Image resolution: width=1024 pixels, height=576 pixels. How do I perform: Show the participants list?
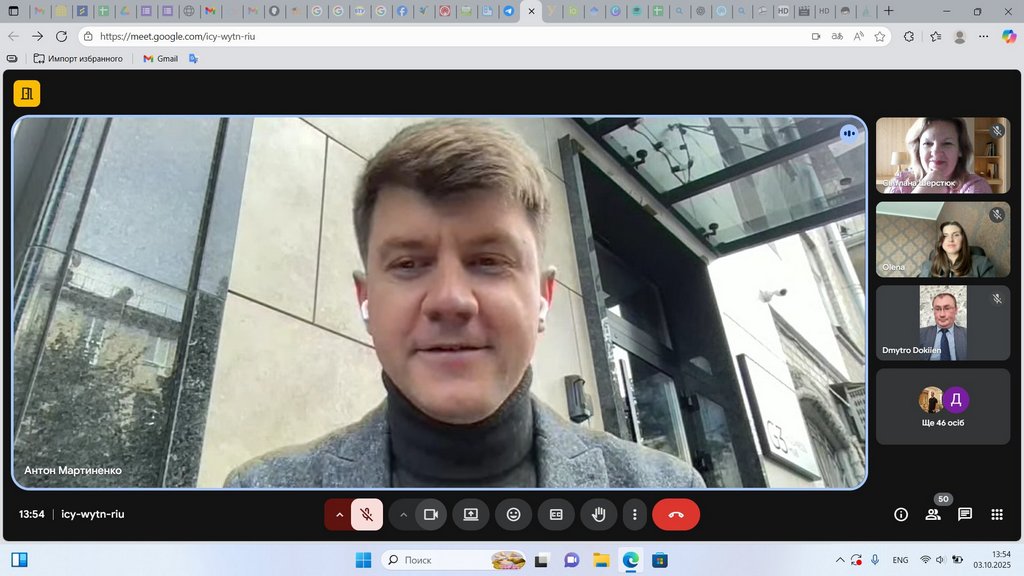(933, 514)
